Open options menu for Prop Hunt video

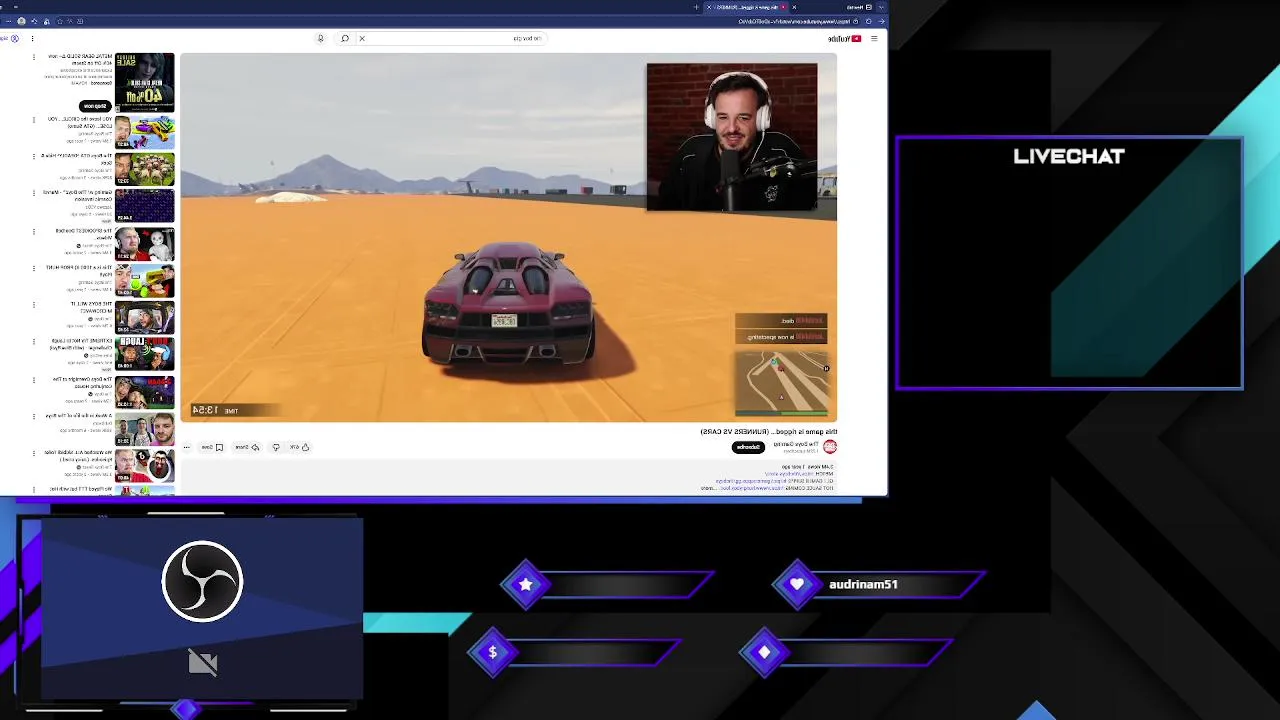tap(33, 268)
